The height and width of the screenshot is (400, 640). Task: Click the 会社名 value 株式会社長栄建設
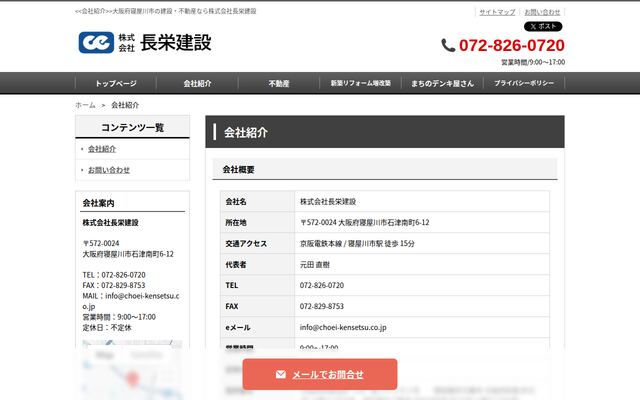[x=328, y=202]
